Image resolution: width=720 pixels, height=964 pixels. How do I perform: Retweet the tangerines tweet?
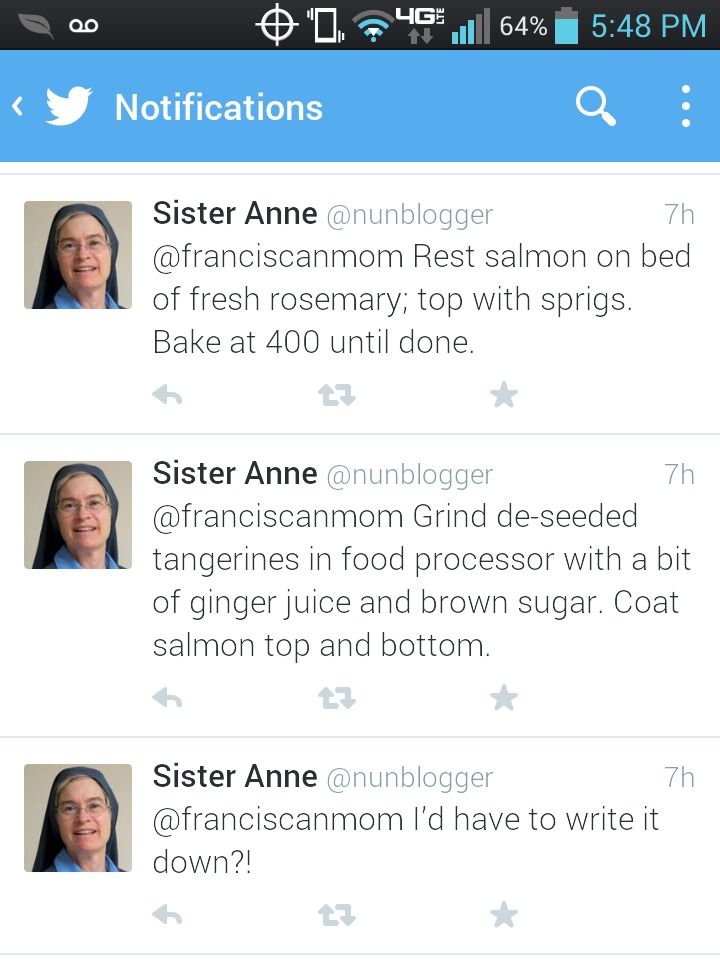coord(334,698)
